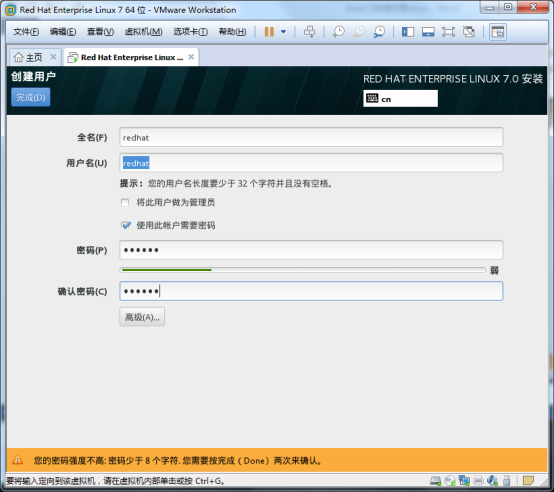Enable 将此用户做为管理员 checkbox
This screenshot has height=492, width=554.
(125, 203)
